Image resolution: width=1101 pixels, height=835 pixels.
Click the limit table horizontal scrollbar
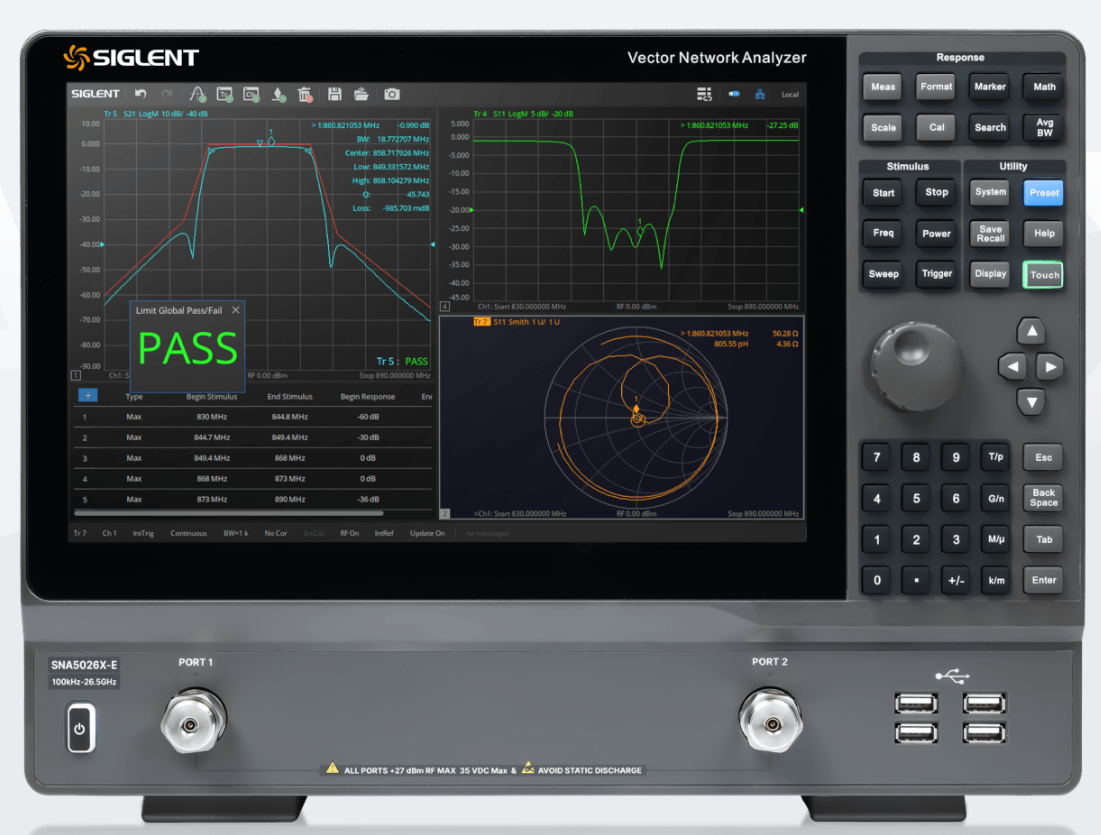[228, 513]
